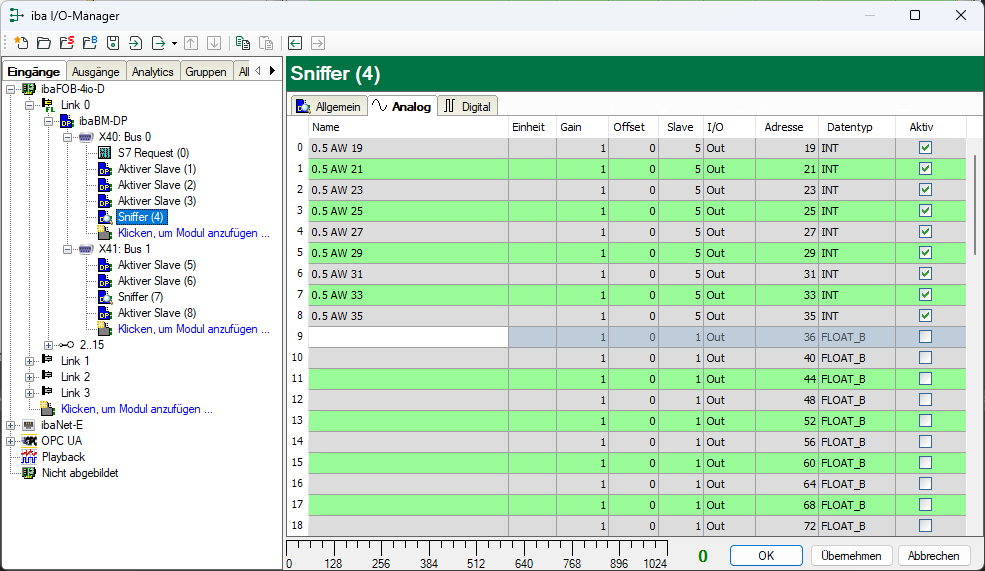This screenshot has width=985, height=571.
Task: Click the S7 Request (0) module icon
Action: tap(105, 153)
